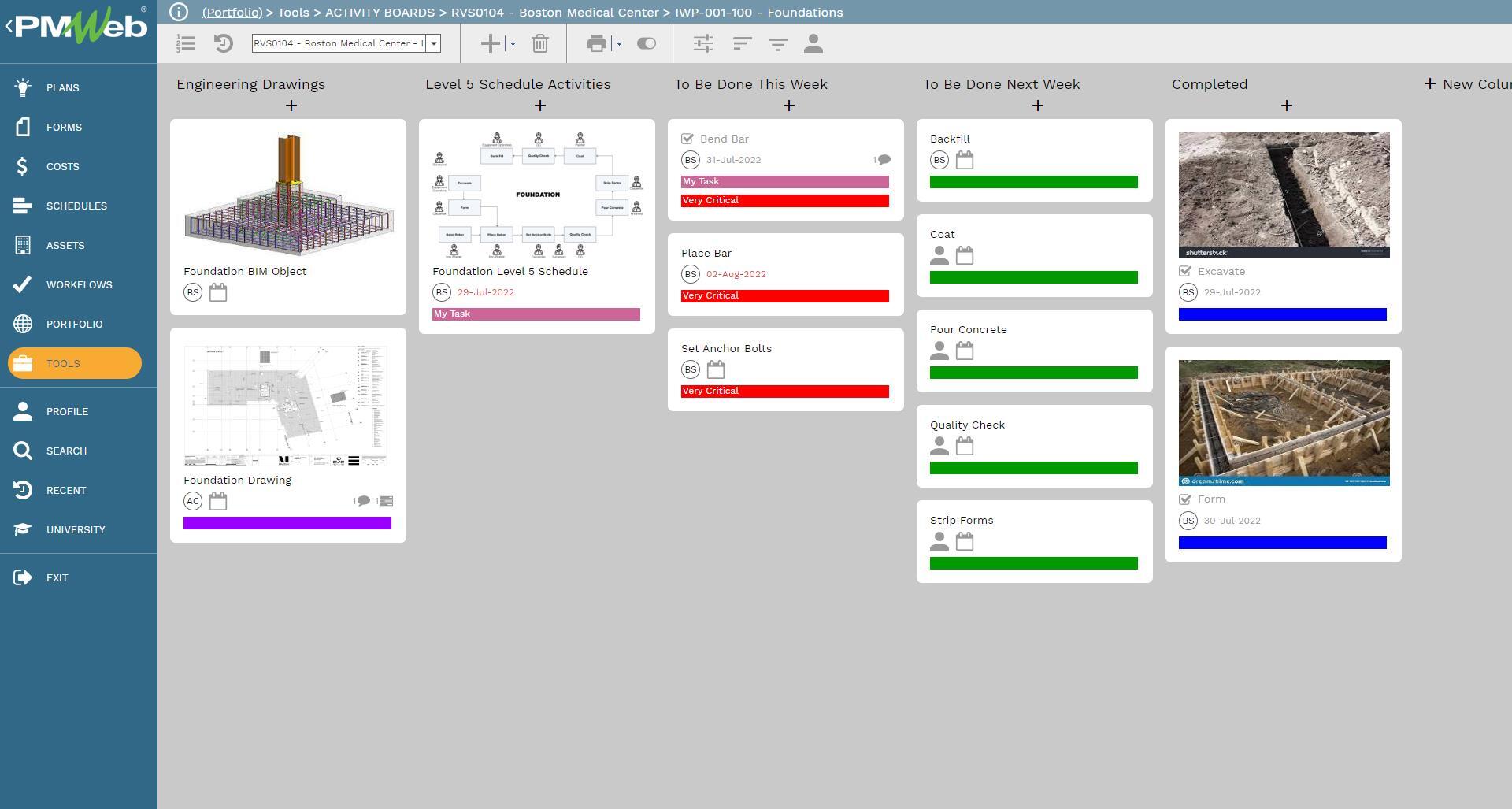Add a card to Completed column with plus button
The width and height of the screenshot is (1512, 809).
(1287, 105)
